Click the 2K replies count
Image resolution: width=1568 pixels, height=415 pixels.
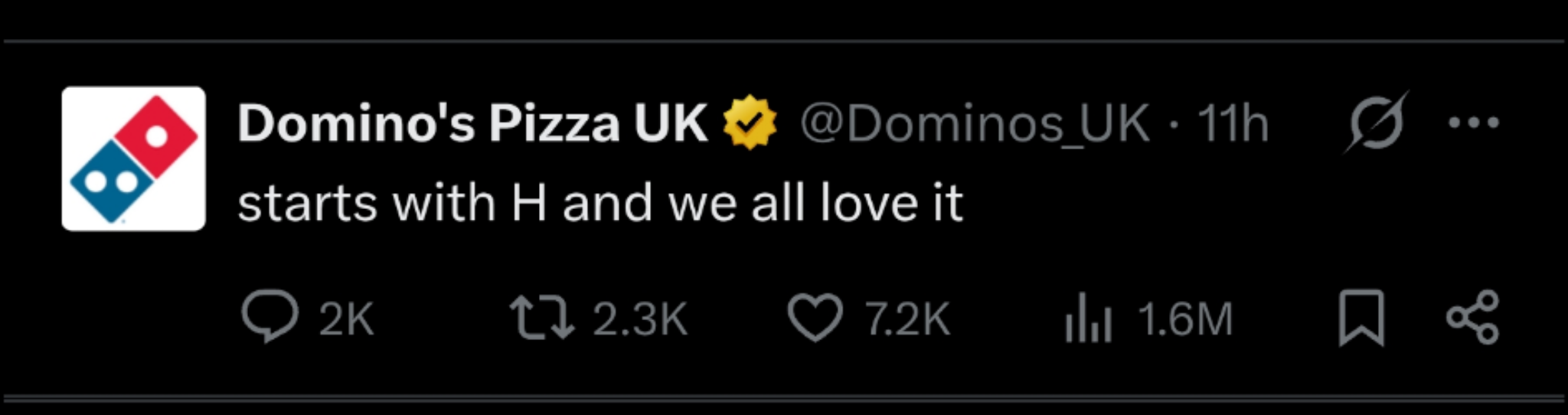click(x=346, y=319)
